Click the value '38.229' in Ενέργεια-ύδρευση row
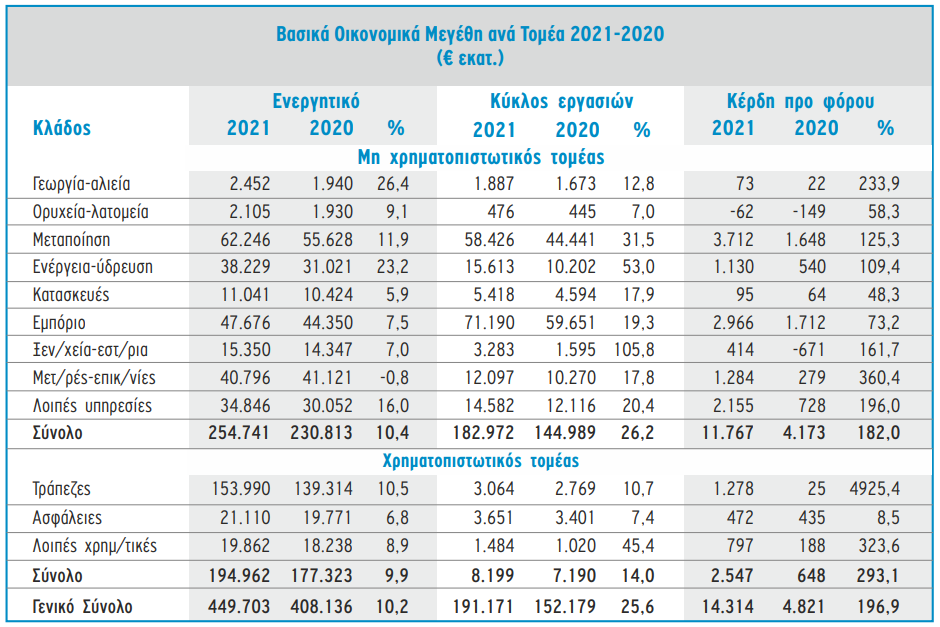 (x=245, y=267)
